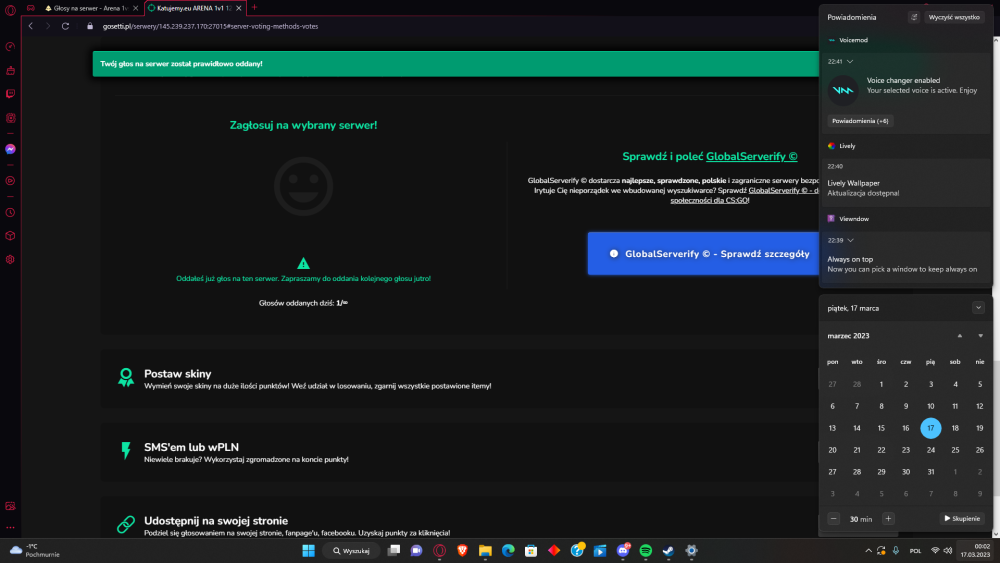
Task: Start focus session with Skupienie
Action: tap(962, 519)
